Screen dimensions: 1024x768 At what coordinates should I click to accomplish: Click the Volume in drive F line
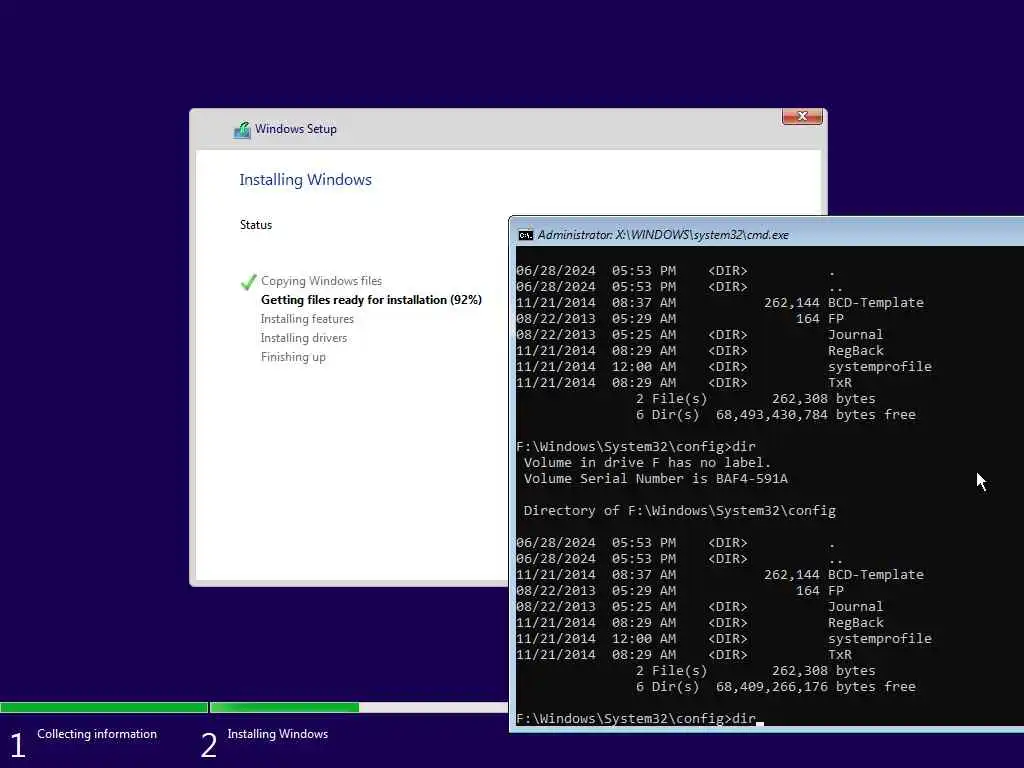647,462
